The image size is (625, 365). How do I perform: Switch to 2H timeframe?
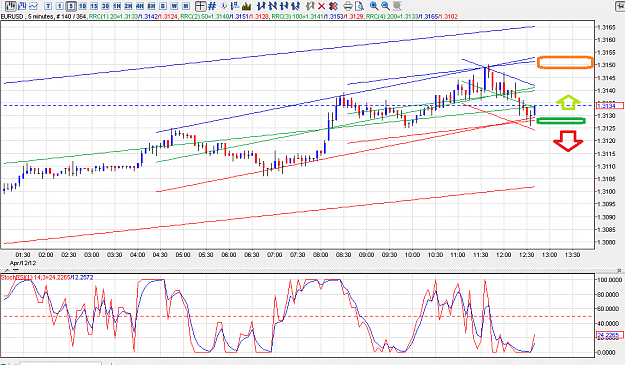(x=128, y=6)
